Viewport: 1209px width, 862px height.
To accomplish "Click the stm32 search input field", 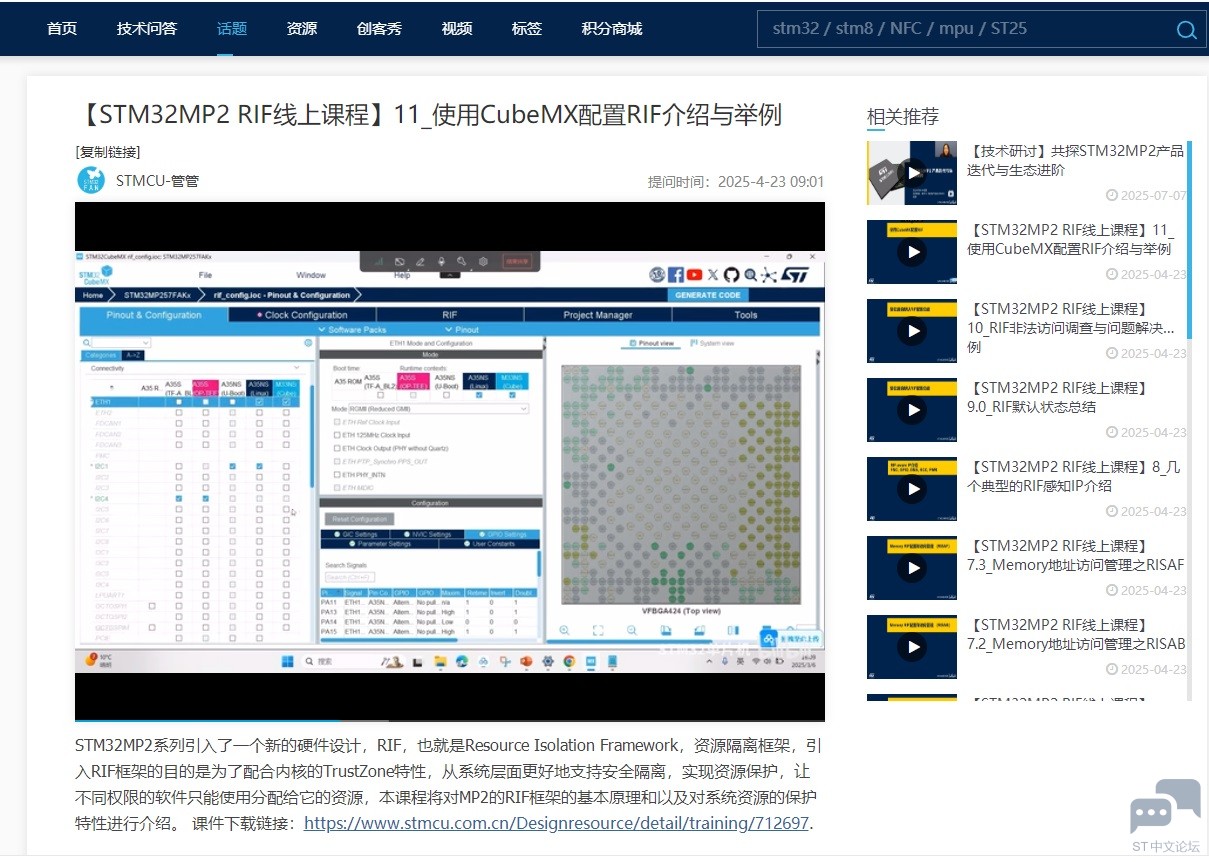I will (960, 28).
